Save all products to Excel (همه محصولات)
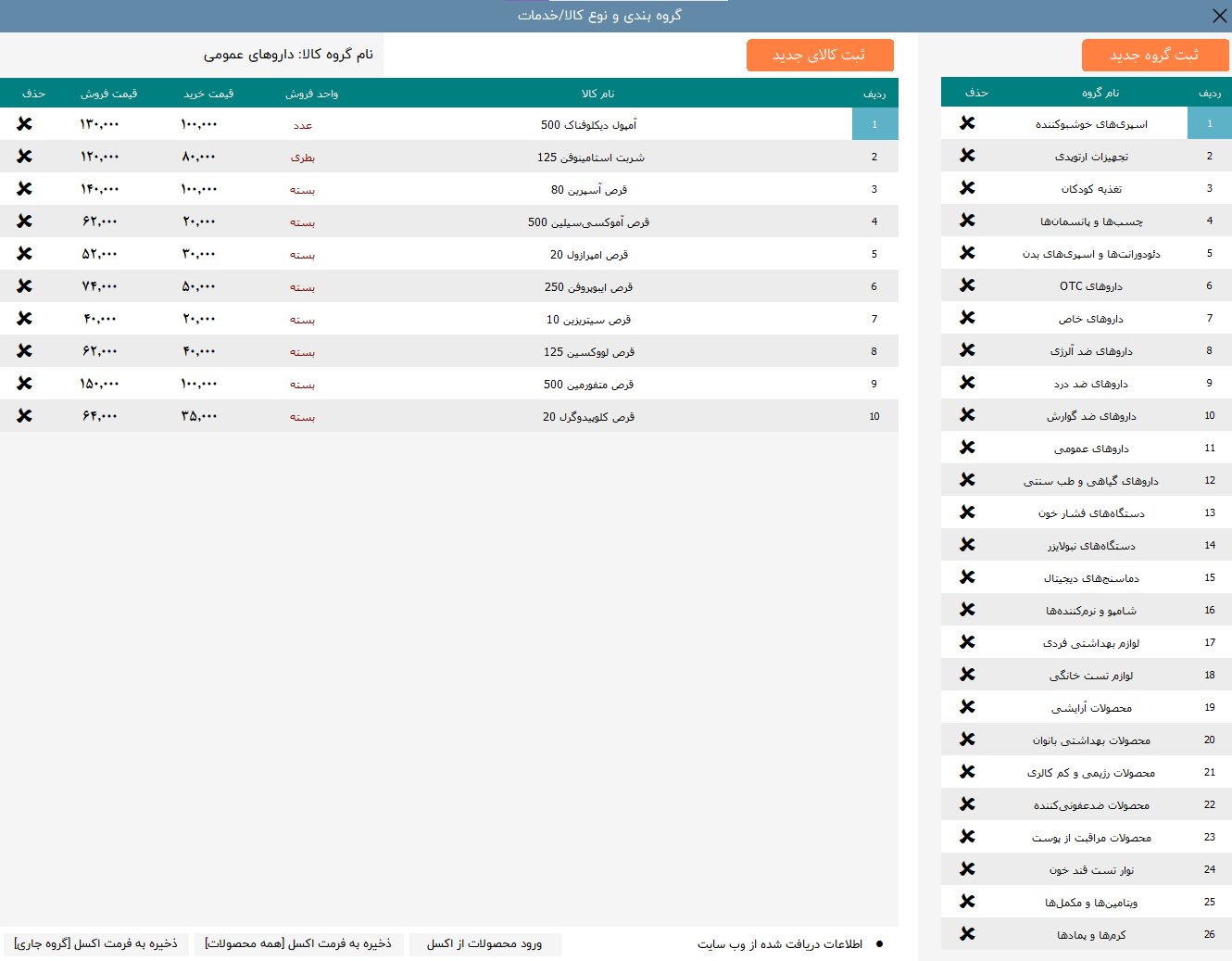This screenshot has height=961, width=1232. pyautogui.click(x=298, y=944)
